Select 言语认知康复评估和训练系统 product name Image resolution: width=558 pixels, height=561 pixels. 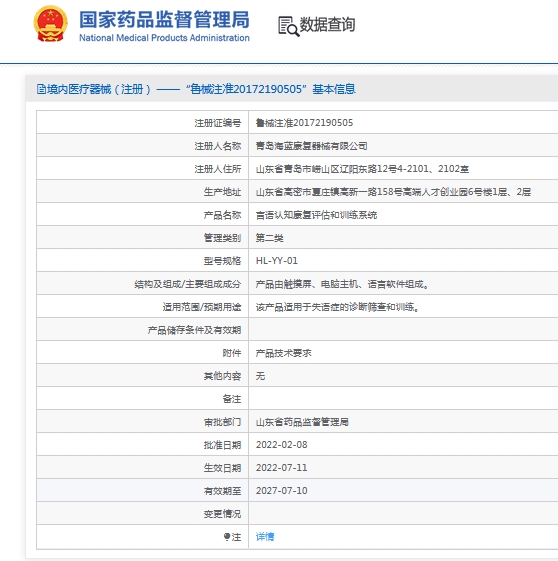316,215
